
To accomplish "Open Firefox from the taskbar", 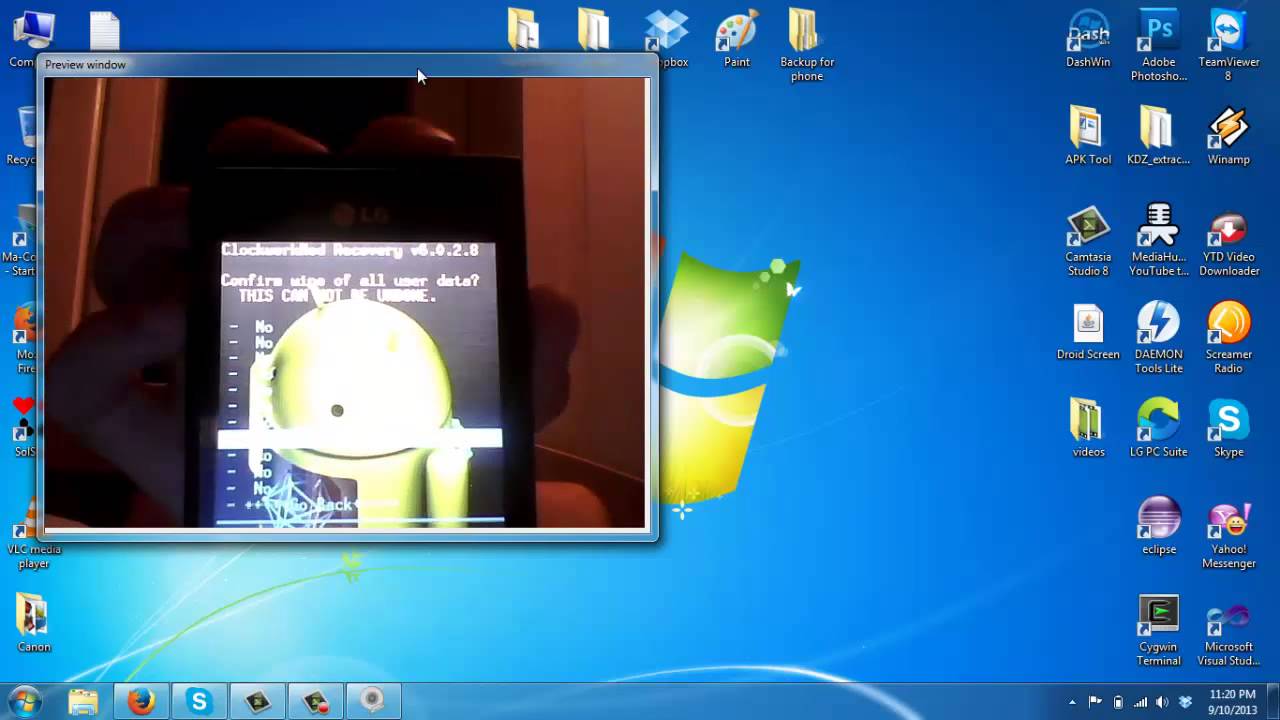I will [141, 702].
